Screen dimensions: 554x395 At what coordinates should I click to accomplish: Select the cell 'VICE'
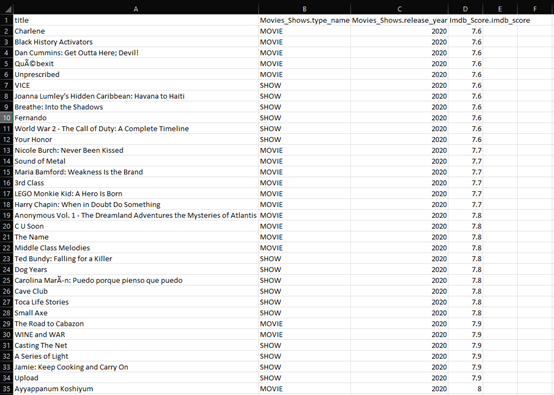136,85
